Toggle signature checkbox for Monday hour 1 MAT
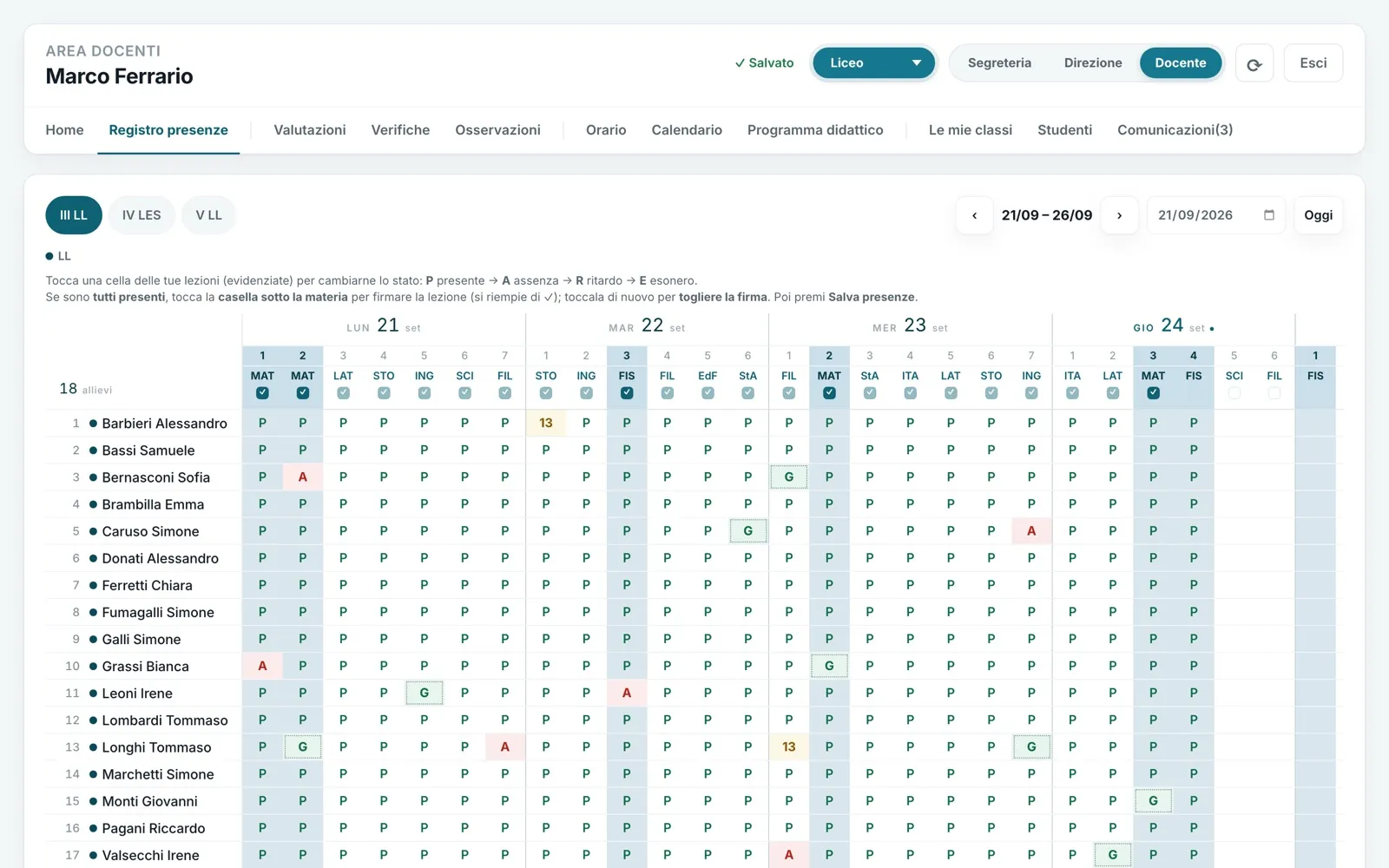 click(x=262, y=393)
